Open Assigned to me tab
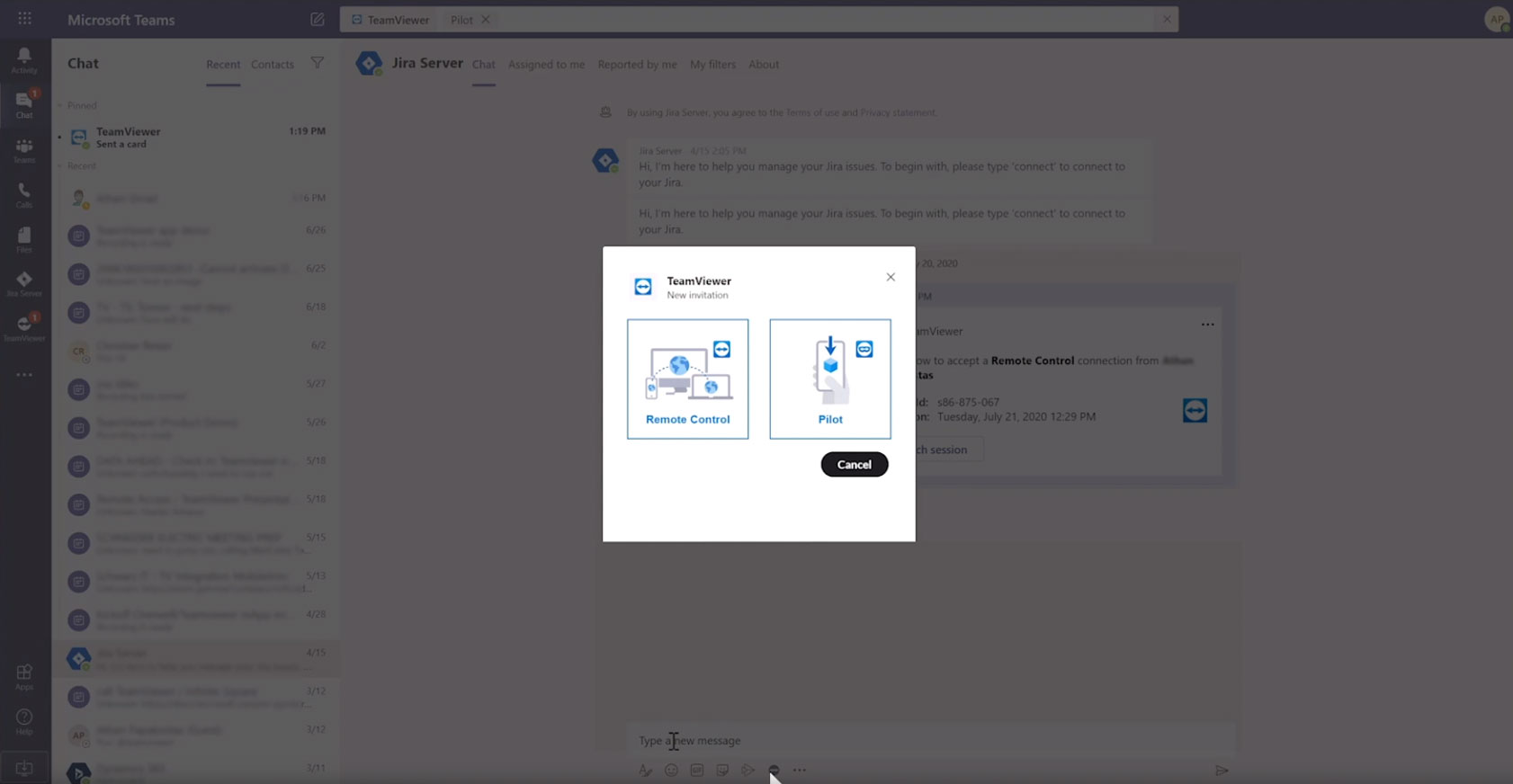Viewport: 1513px width, 784px height. click(546, 65)
